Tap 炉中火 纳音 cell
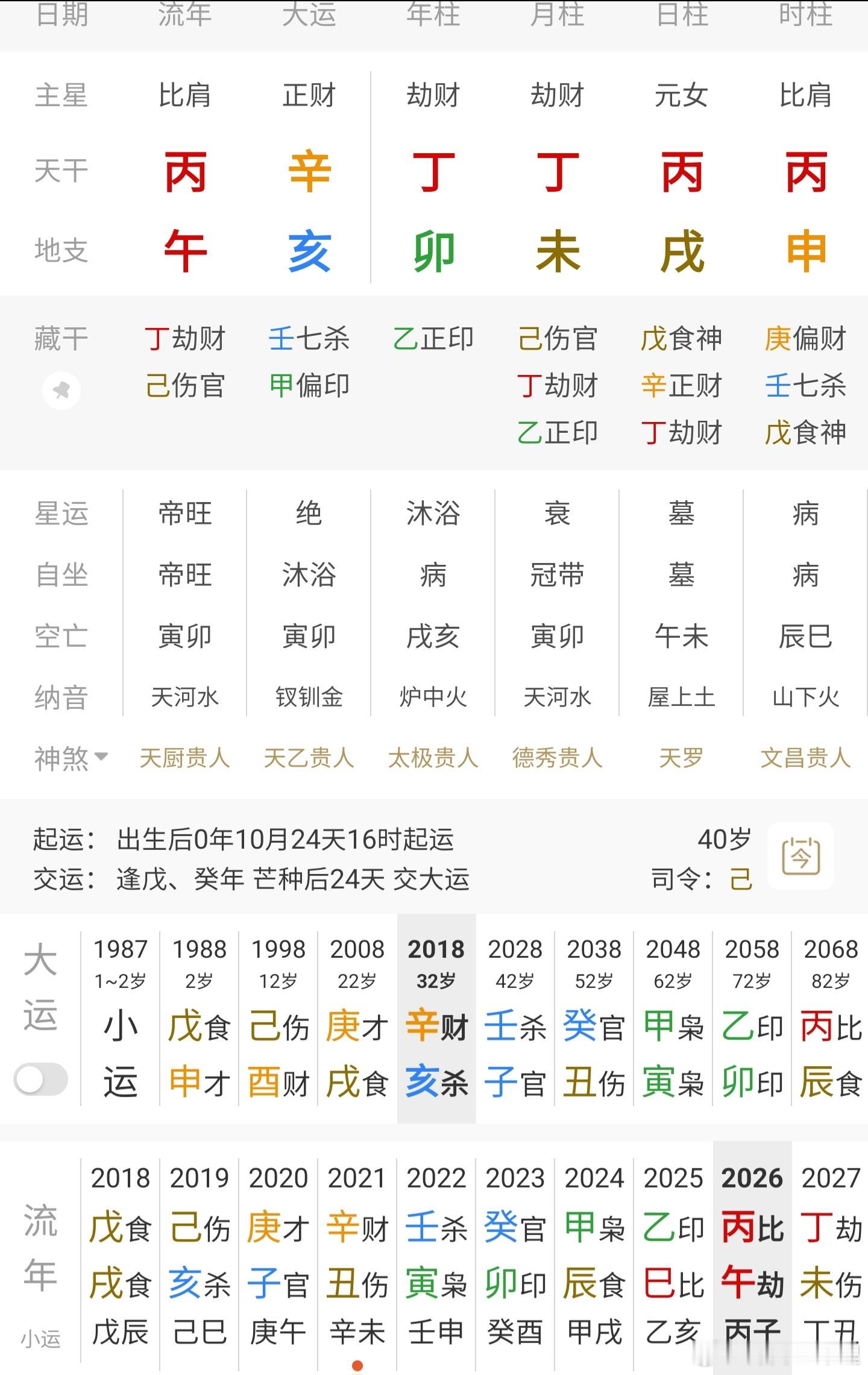 [433, 697]
